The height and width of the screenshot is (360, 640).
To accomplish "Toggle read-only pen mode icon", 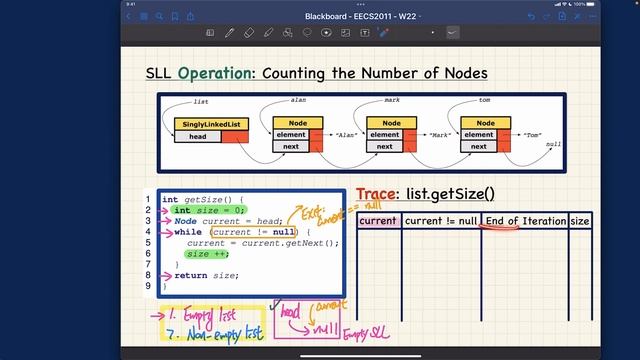I will pos(578,16).
